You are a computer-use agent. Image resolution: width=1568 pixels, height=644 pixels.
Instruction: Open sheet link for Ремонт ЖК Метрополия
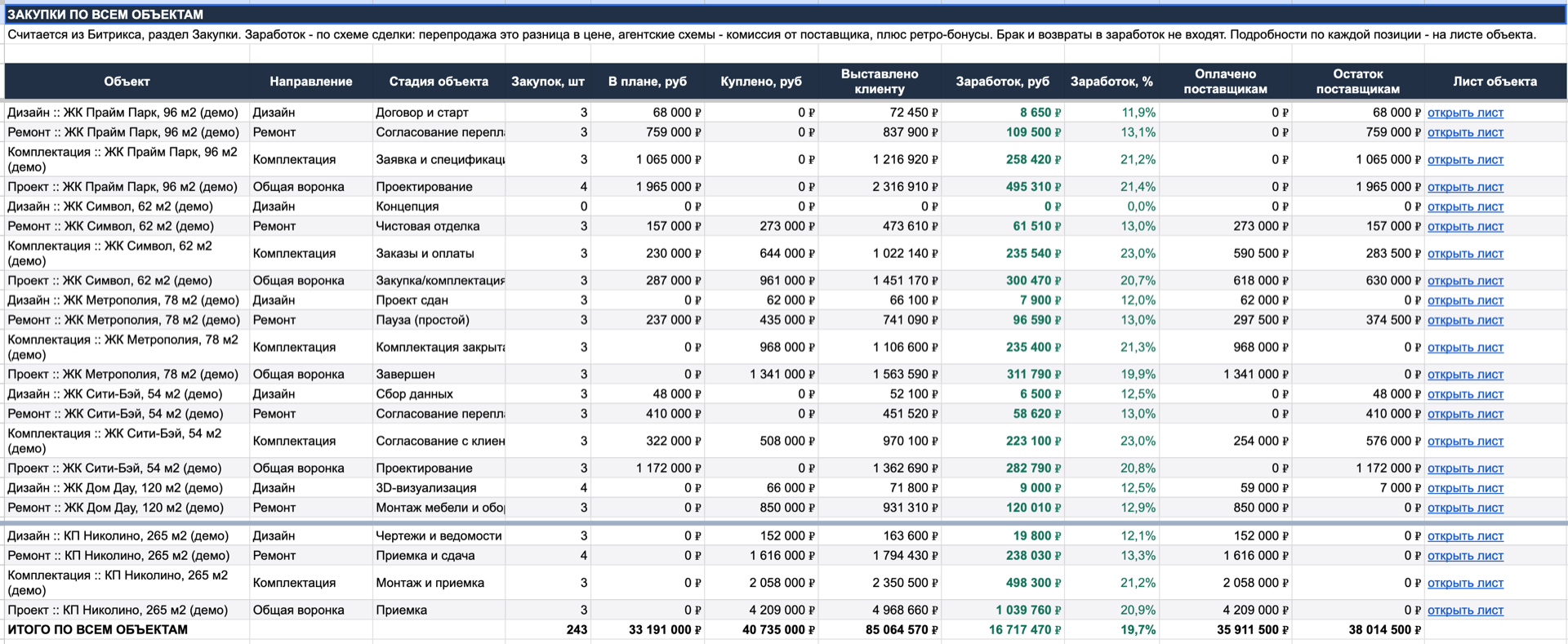(x=1465, y=320)
